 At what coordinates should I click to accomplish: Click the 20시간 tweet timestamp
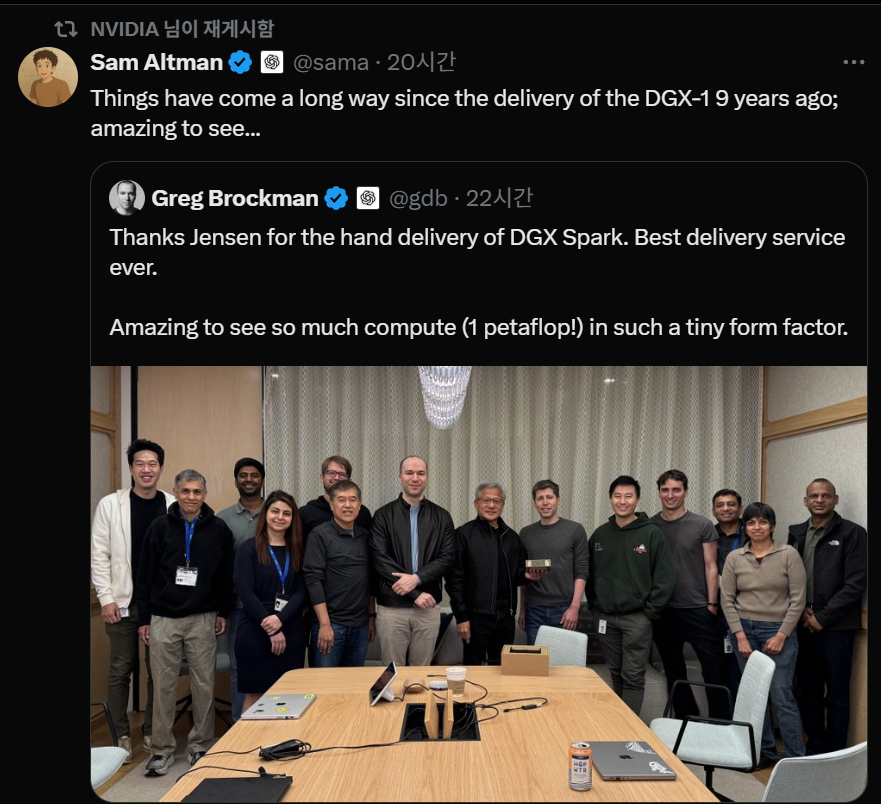[x=421, y=62]
